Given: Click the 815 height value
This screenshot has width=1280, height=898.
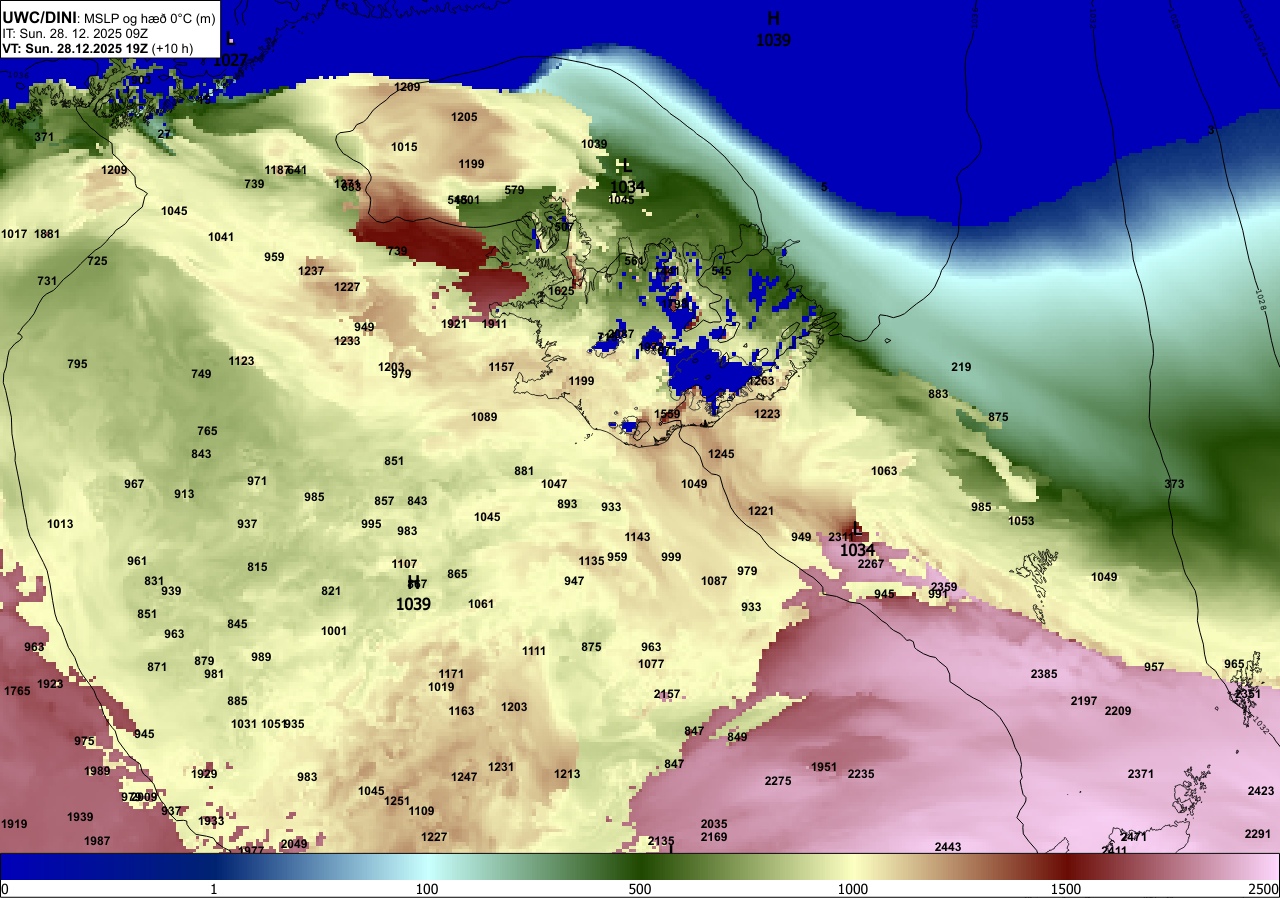Looking at the screenshot, I should click(257, 567).
